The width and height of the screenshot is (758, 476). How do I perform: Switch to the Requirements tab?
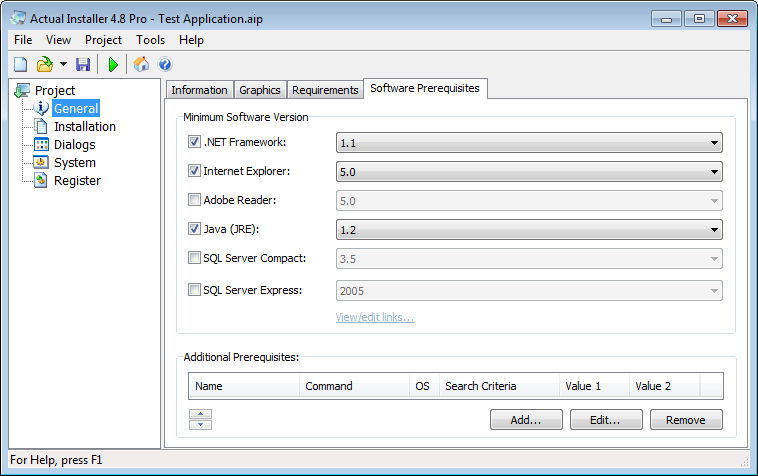[325, 90]
